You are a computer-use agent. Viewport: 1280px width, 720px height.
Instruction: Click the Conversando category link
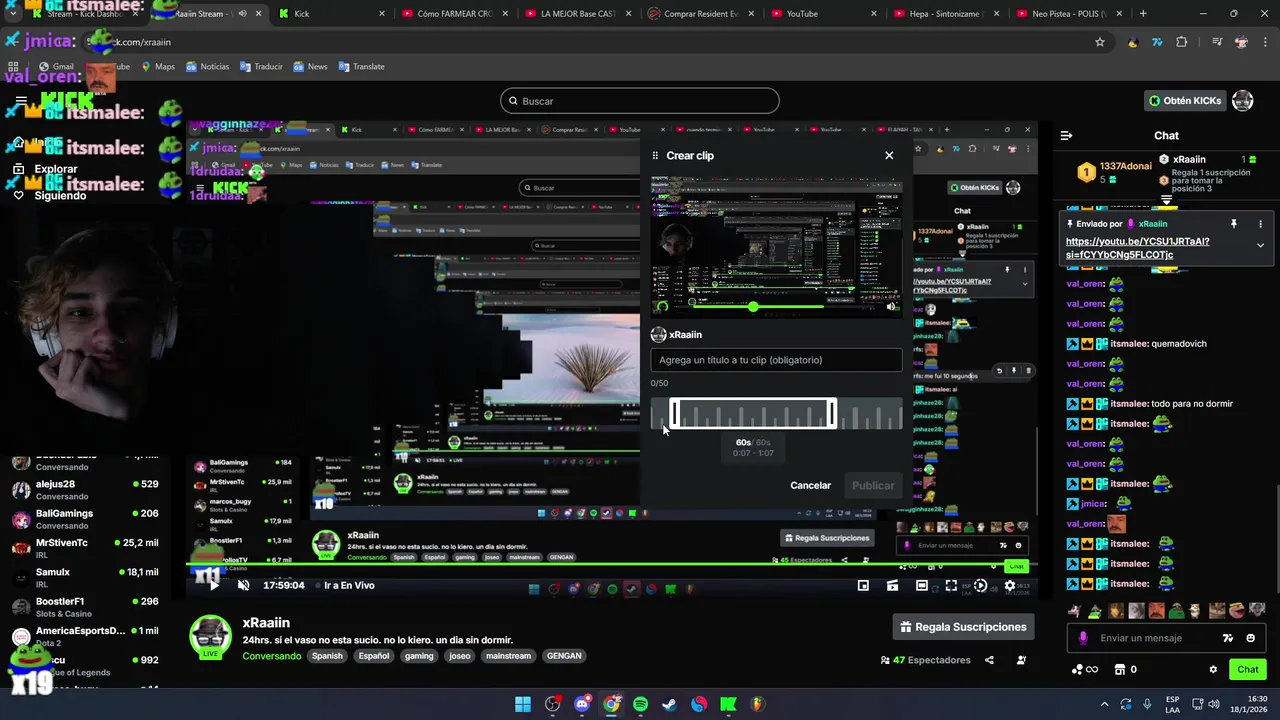pos(271,656)
